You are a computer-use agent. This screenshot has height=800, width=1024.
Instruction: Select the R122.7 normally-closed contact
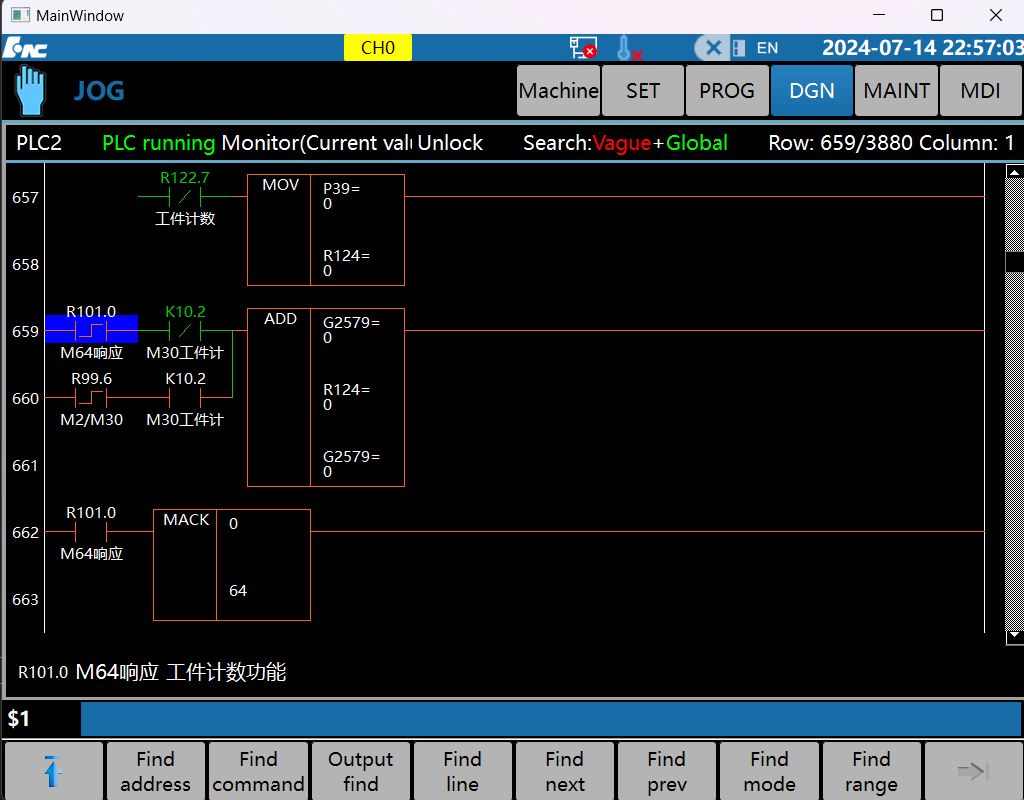tap(185, 195)
